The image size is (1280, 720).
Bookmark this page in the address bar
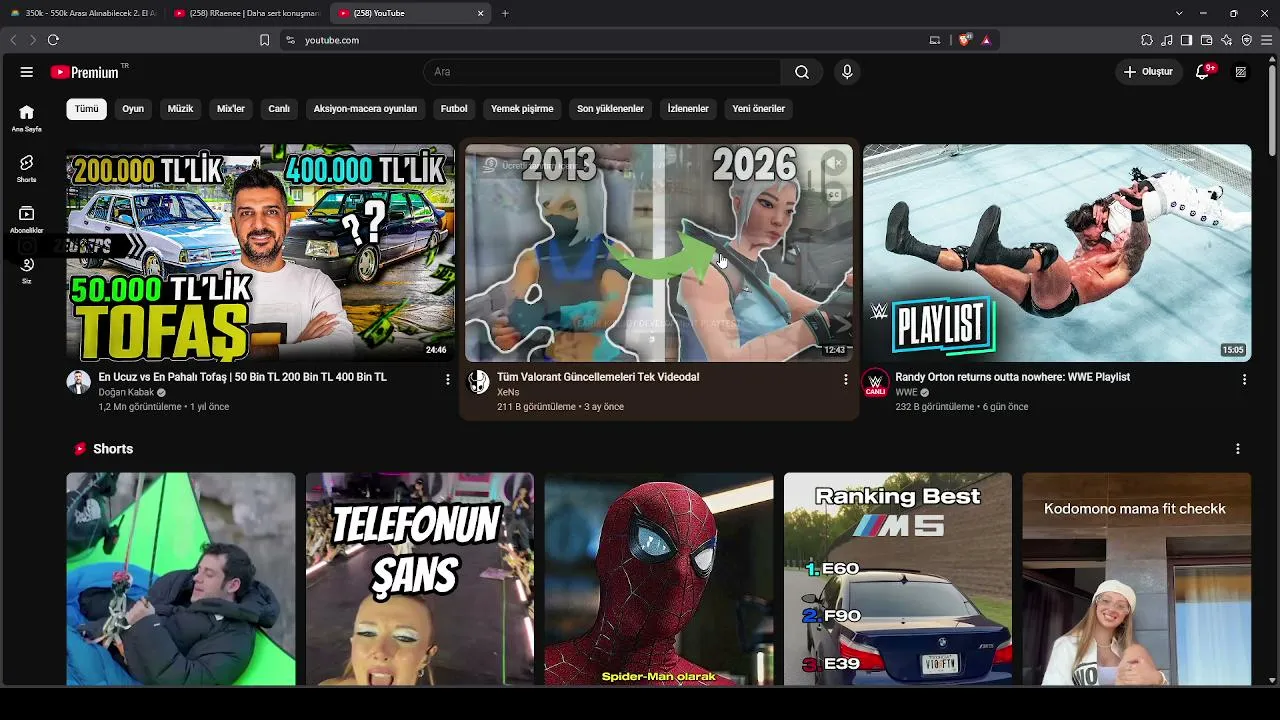264,40
